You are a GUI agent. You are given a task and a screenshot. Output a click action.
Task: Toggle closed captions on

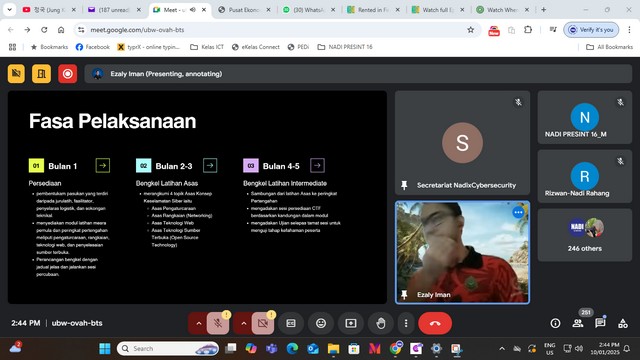pyautogui.click(x=291, y=323)
